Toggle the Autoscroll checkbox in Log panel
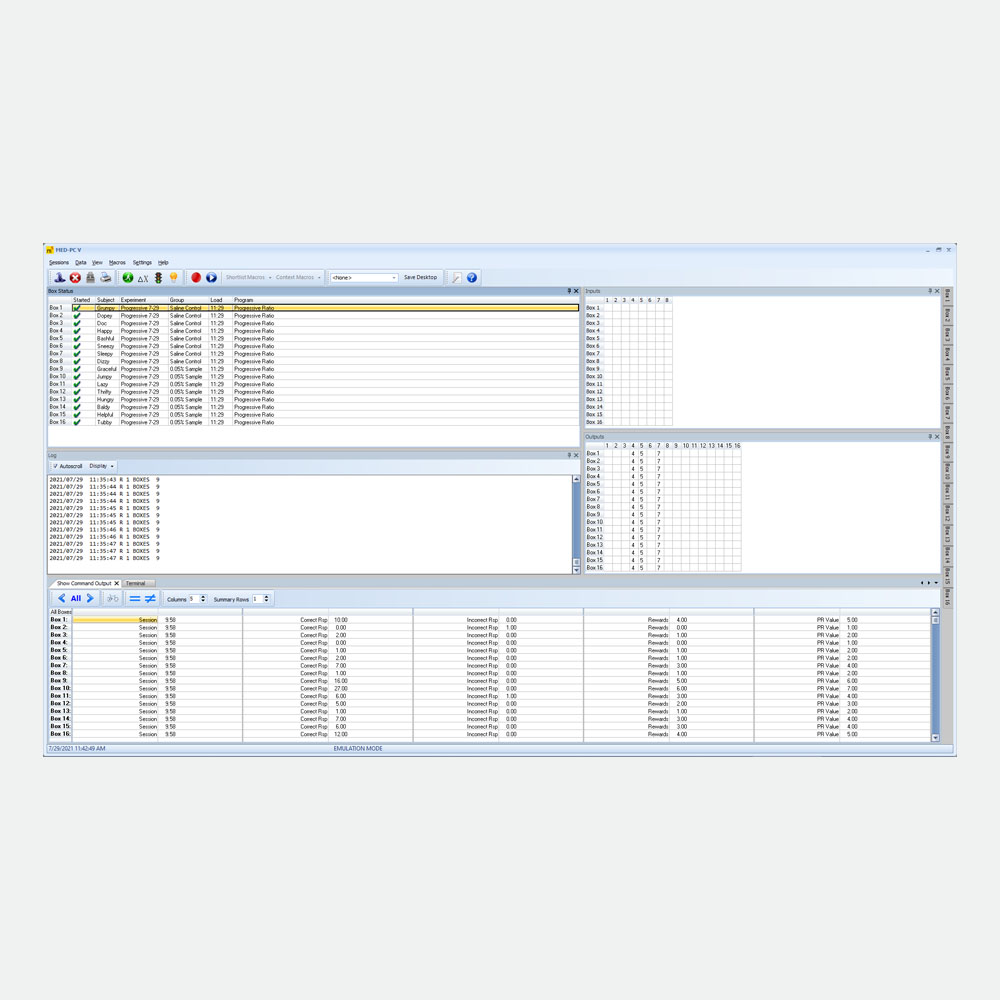 click(x=55, y=466)
